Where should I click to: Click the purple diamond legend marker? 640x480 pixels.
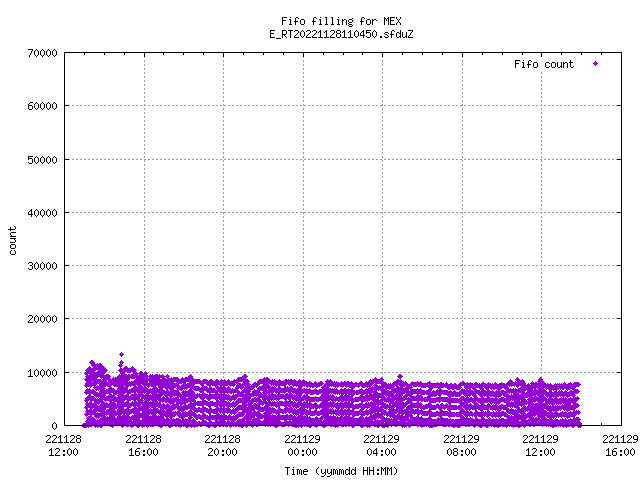(x=596, y=64)
